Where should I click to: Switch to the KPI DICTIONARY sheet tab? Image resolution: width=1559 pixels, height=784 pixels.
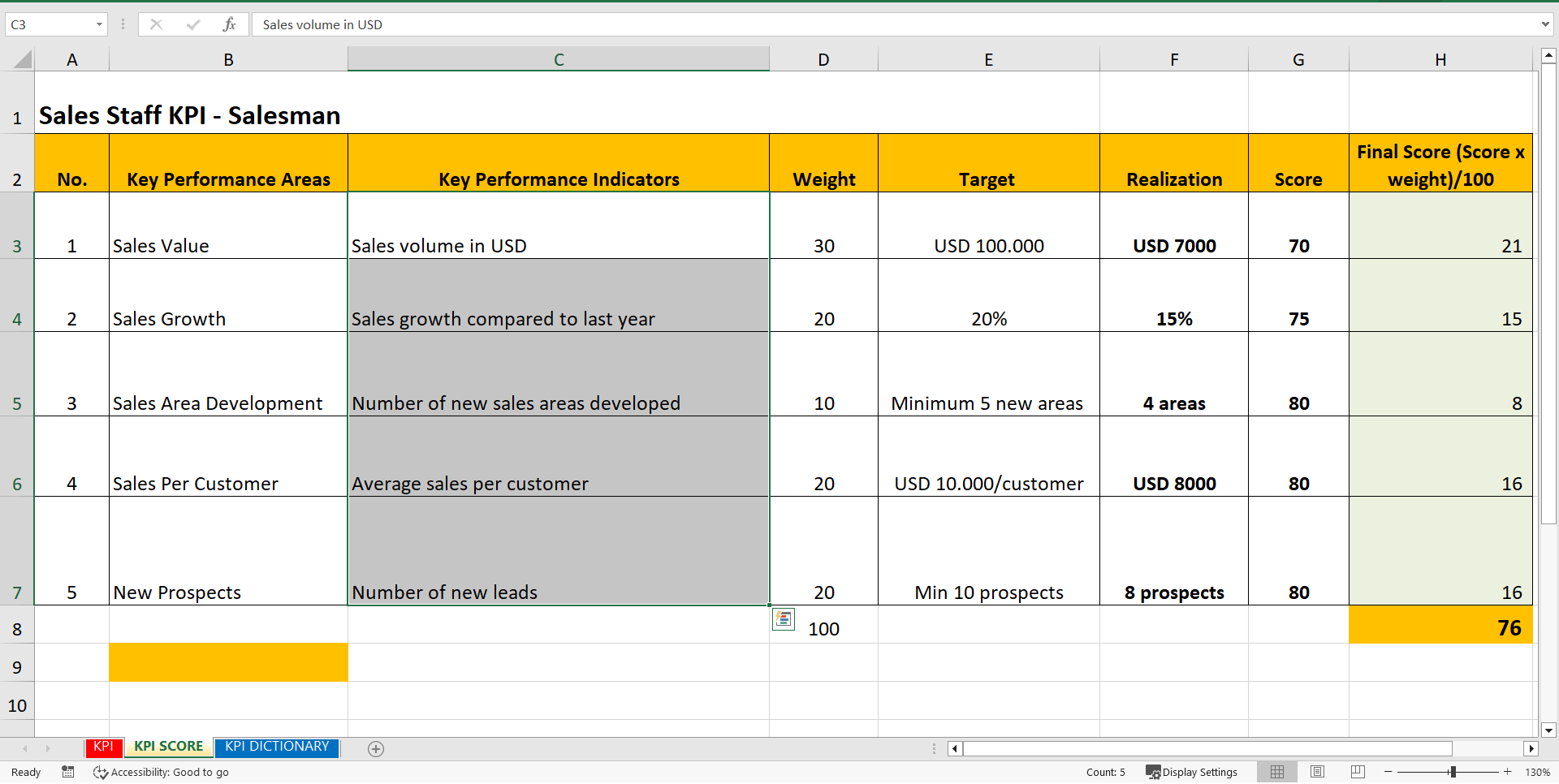pos(277,747)
